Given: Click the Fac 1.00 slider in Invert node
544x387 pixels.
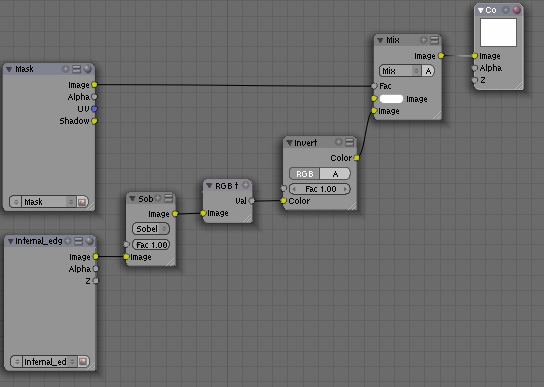Looking at the screenshot, I should pos(320,189).
